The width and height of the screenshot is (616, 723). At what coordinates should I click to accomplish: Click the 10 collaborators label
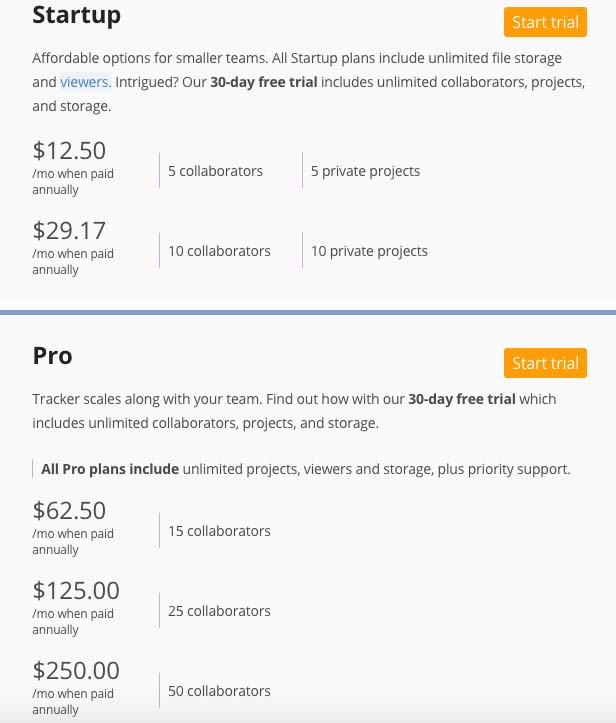click(219, 251)
